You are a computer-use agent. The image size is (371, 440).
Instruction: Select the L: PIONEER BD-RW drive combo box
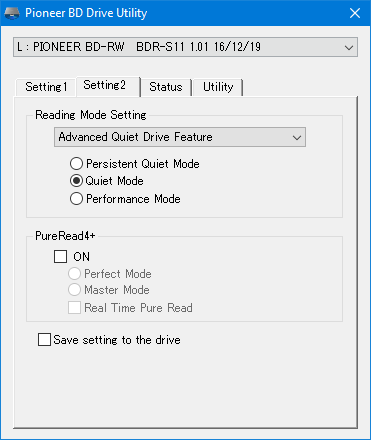(x=185, y=47)
